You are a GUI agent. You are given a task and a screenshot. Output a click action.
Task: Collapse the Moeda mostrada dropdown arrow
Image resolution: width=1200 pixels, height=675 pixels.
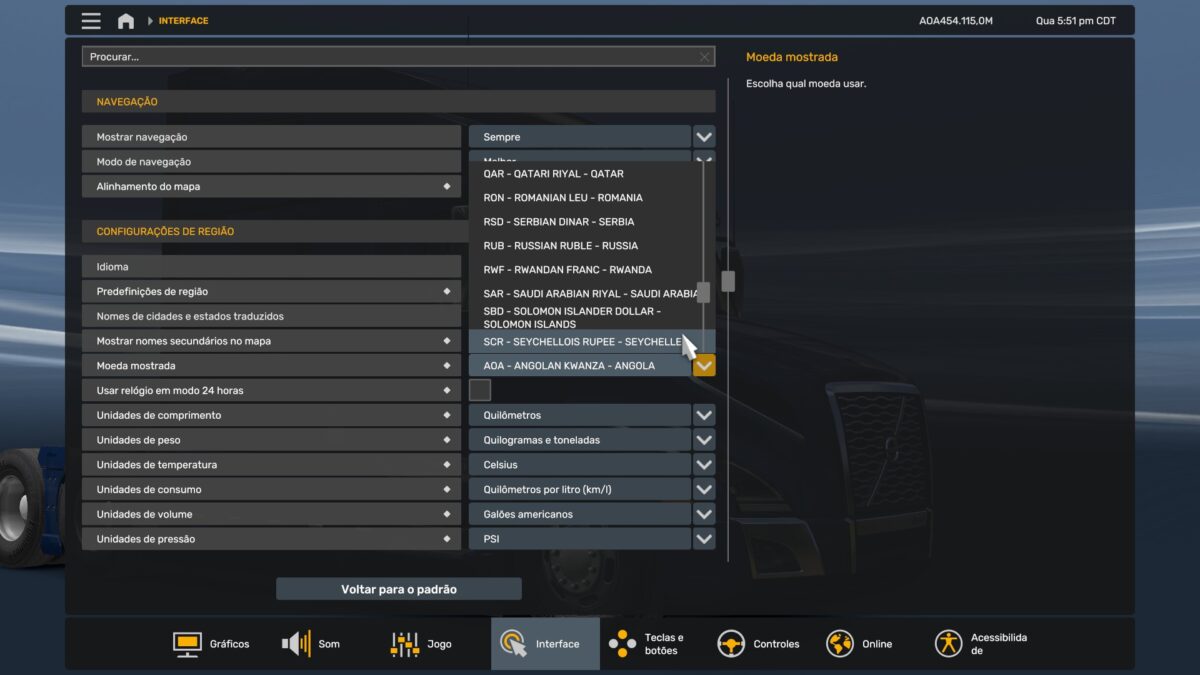(x=704, y=366)
